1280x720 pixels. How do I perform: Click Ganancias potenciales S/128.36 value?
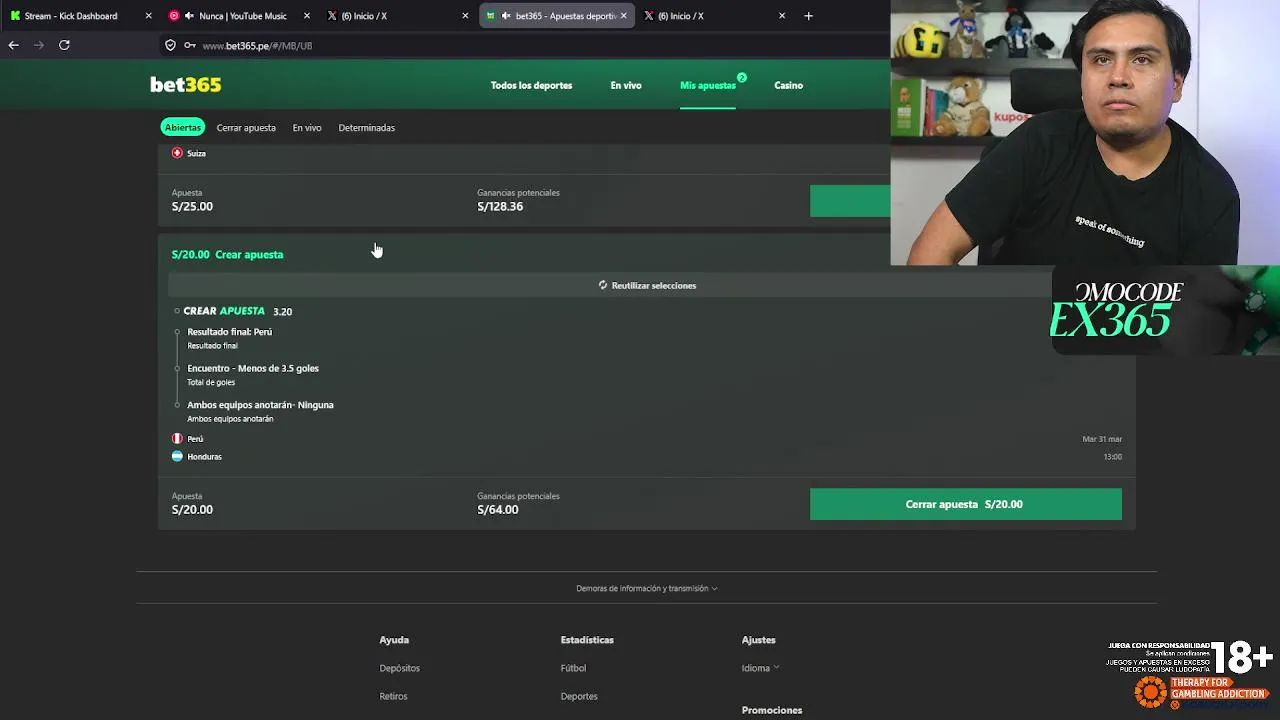pyautogui.click(x=500, y=207)
